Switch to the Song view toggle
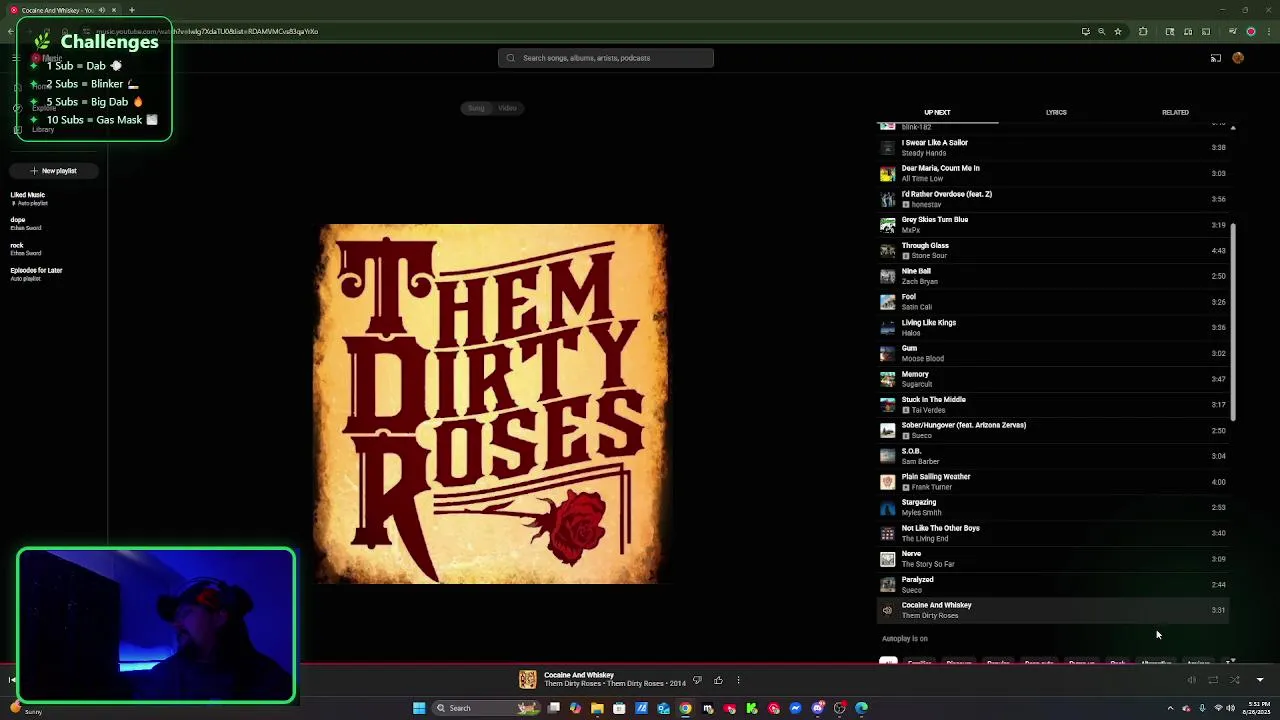The height and width of the screenshot is (720, 1280). 476,108
